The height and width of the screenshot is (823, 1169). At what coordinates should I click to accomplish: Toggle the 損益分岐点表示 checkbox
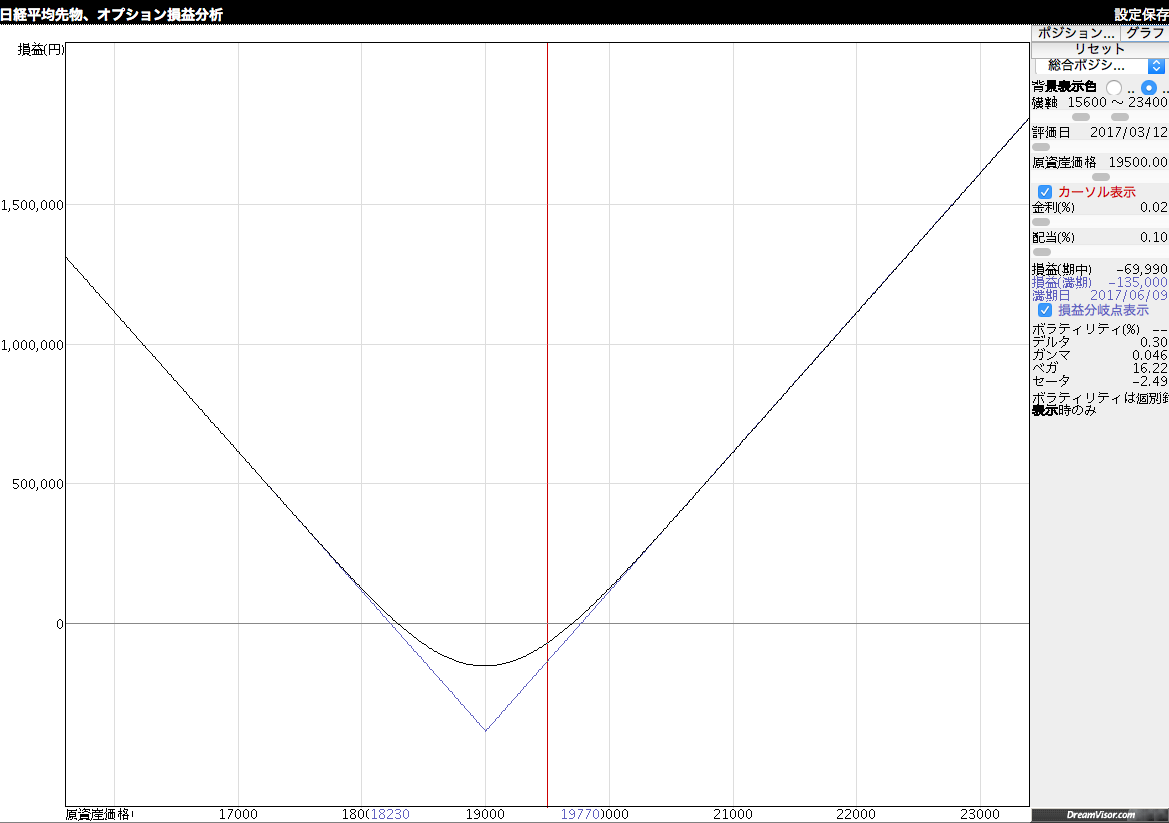(1045, 310)
